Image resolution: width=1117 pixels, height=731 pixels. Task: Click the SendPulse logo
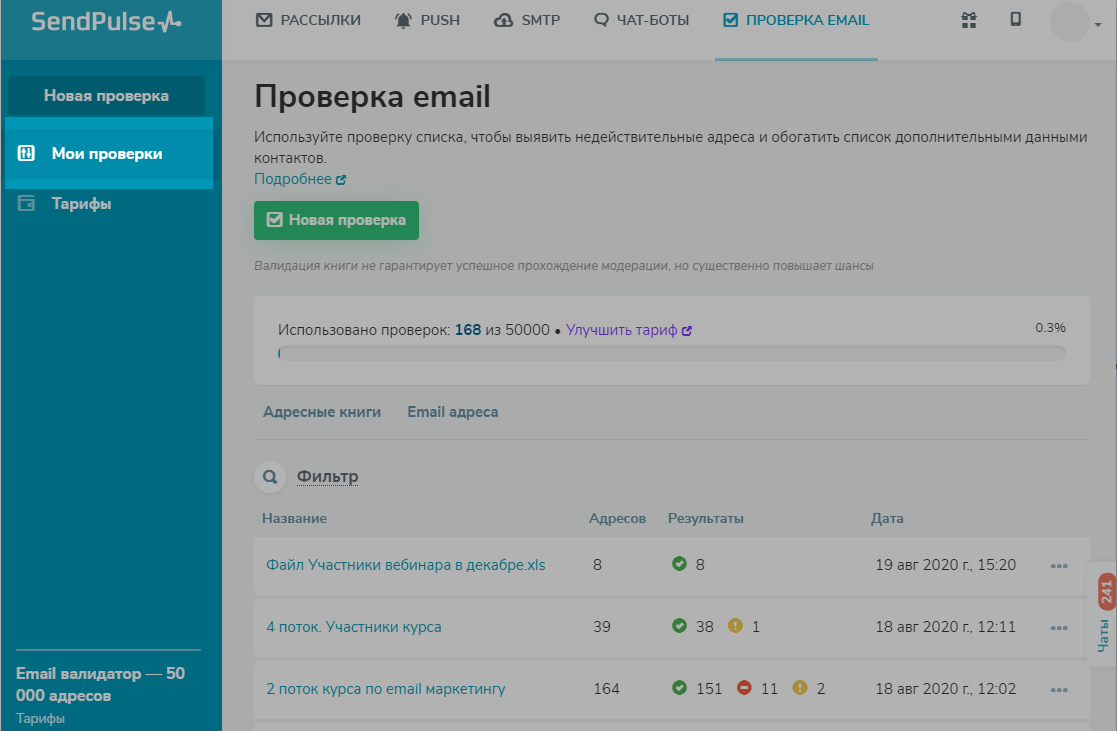pos(106,21)
